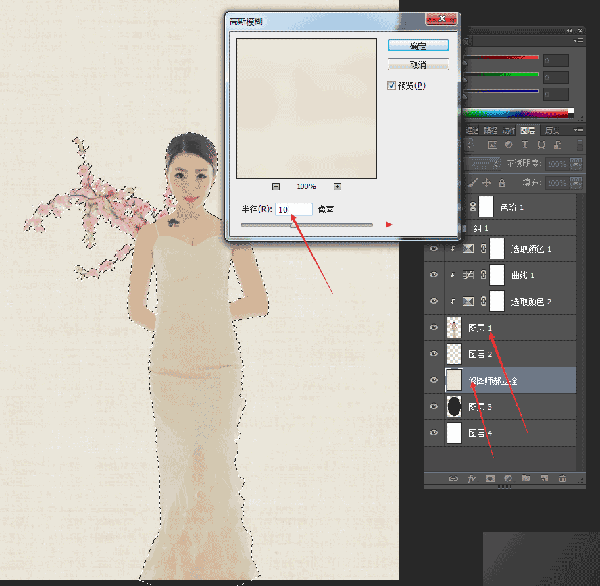Click the lock all padlock icon
This screenshot has width=600, height=586.
(502, 183)
